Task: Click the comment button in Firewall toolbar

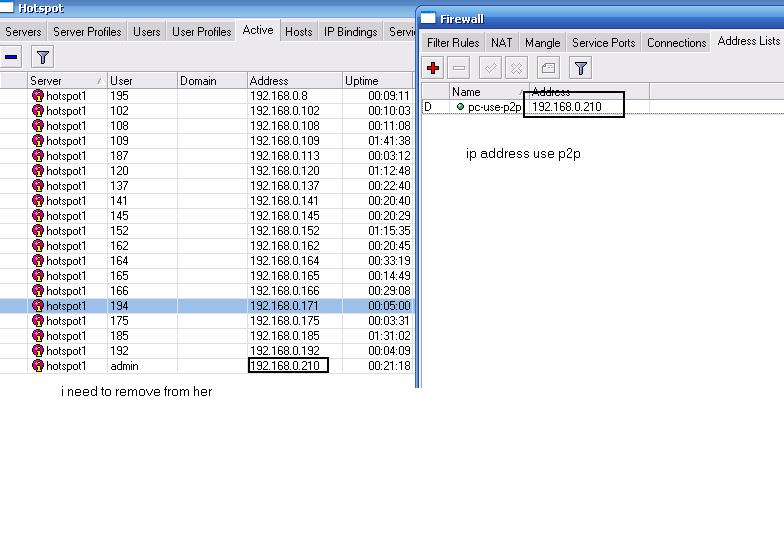Action: [548, 68]
